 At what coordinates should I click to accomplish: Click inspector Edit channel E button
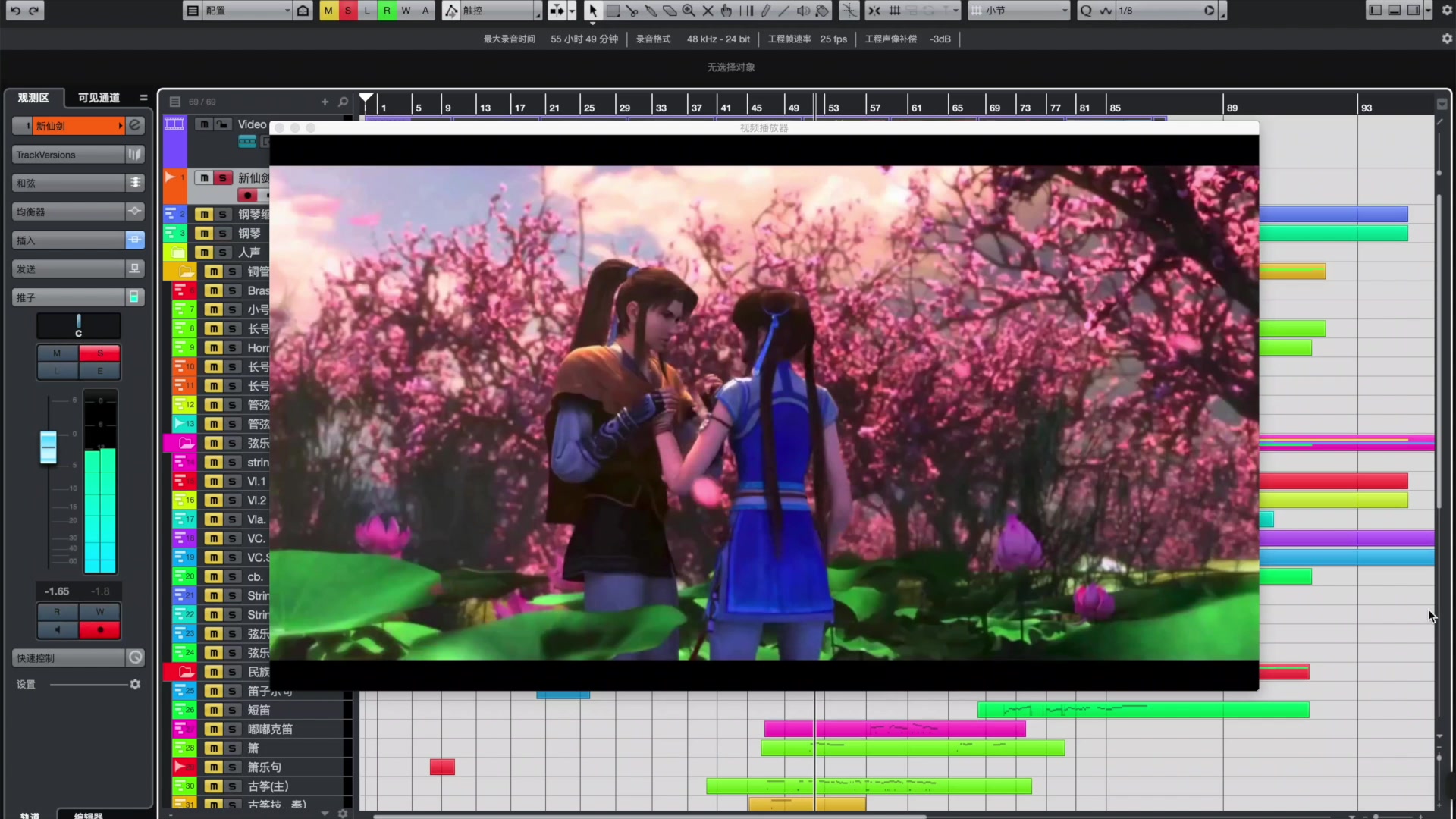click(99, 371)
